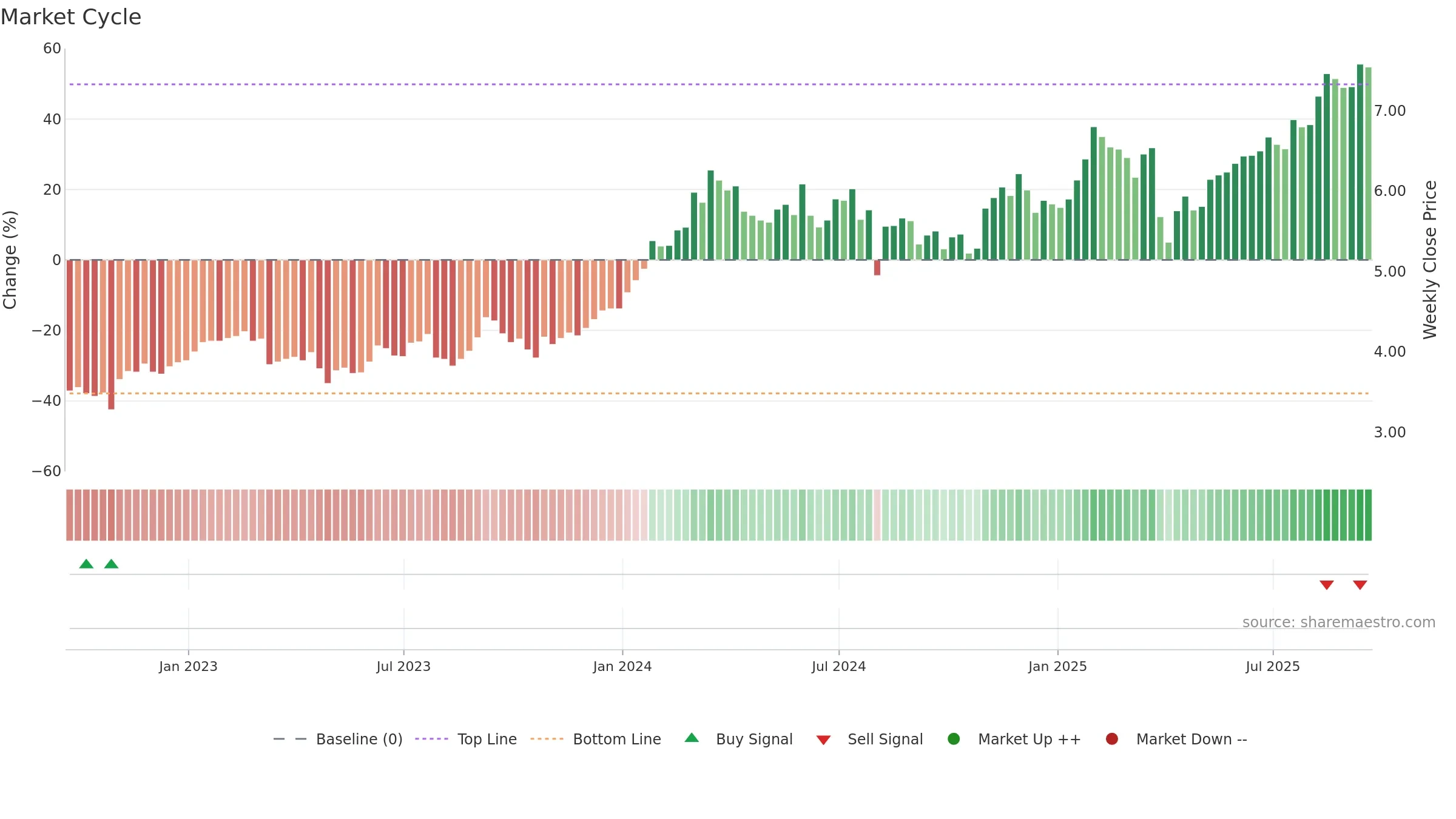Viewport: 1456px width, 819px height.
Task: Toggle the Market Down -- legend entry
Action: pos(1176,739)
